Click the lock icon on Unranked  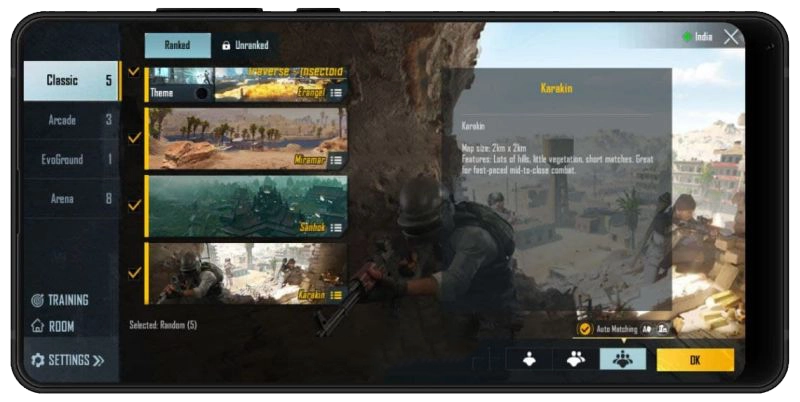tap(226, 45)
